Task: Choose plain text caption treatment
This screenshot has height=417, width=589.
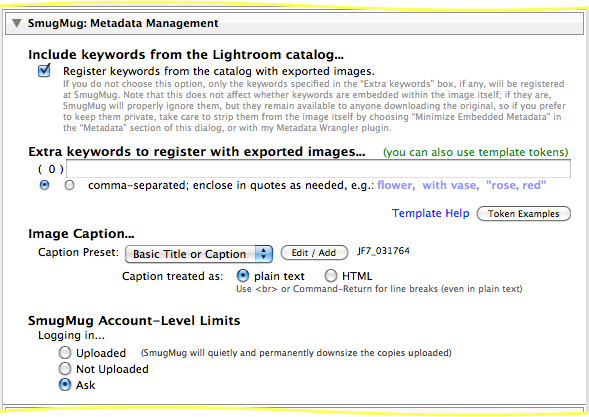Action: 243,276
